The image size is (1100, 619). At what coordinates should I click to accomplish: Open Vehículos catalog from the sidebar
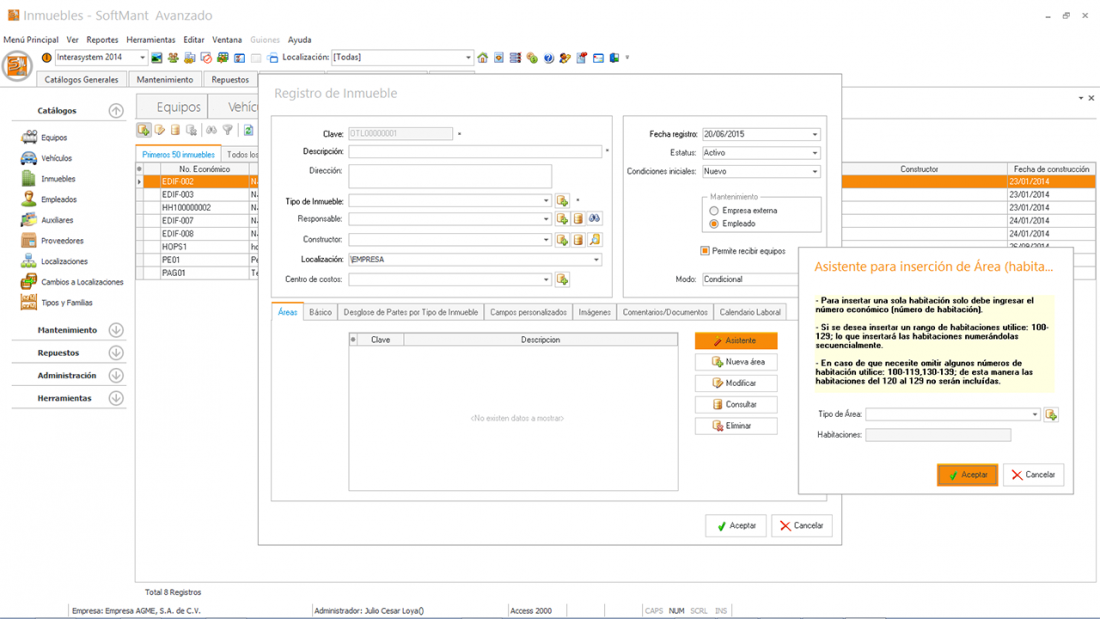coord(55,158)
